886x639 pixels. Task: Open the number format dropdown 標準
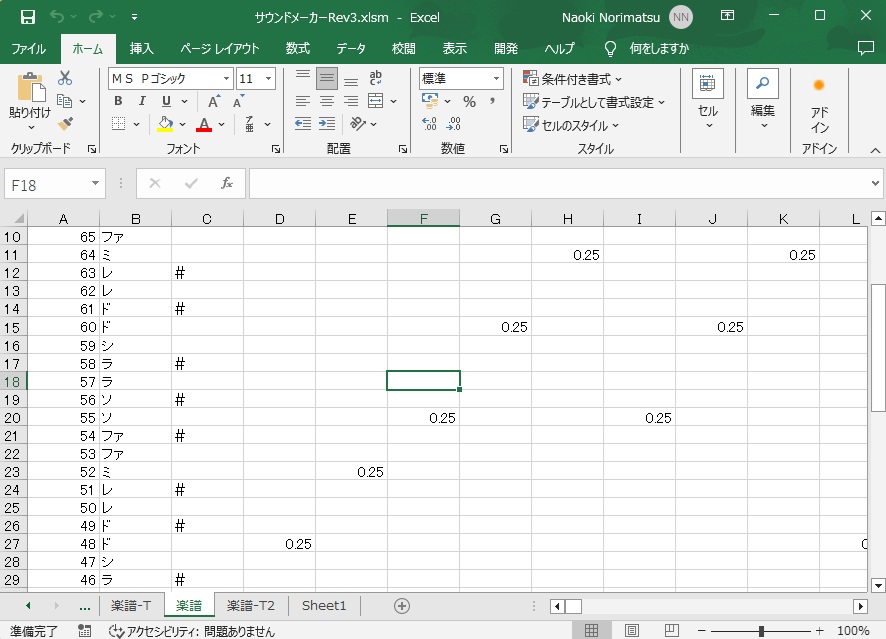[x=496, y=78]
